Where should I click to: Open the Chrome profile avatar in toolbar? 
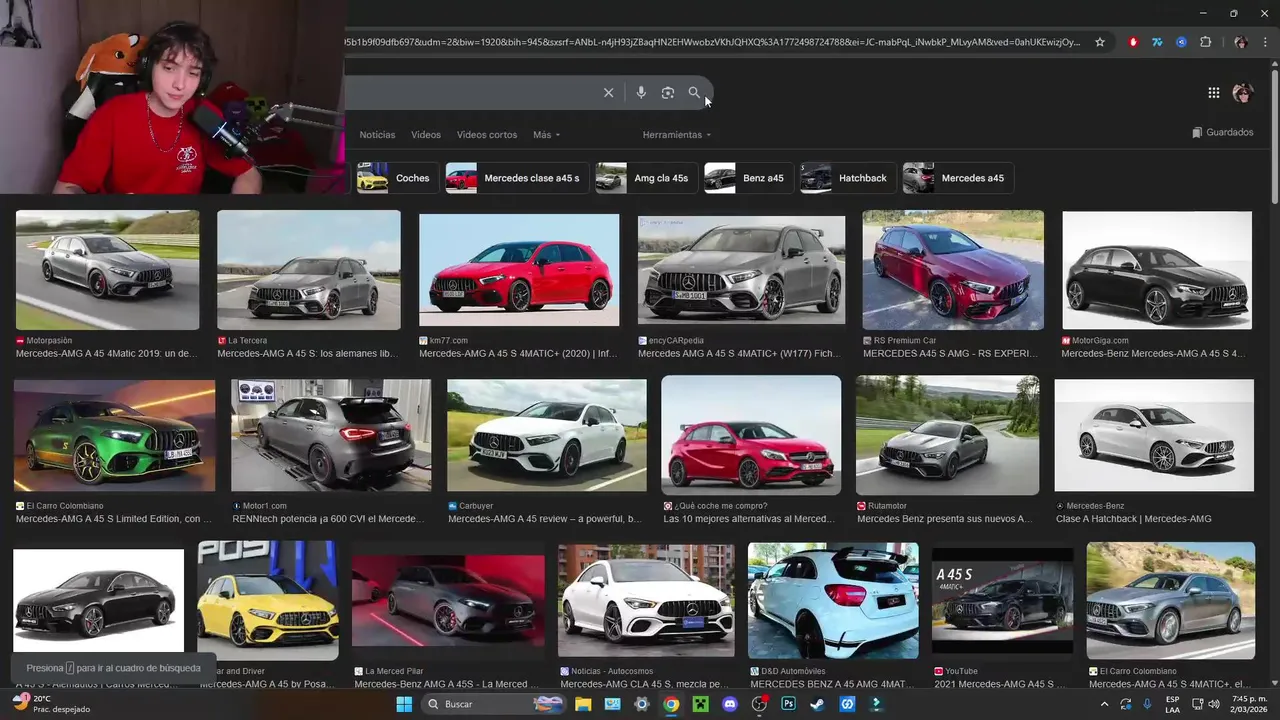click(1241, 42)
